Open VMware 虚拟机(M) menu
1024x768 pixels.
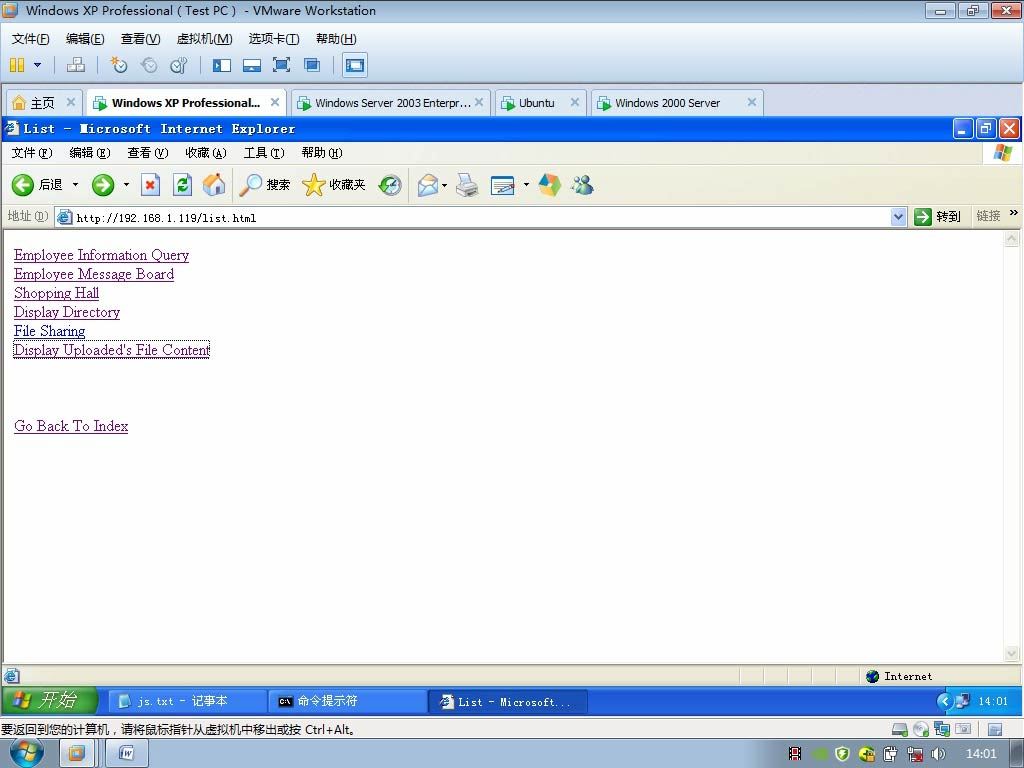(204, 39)
